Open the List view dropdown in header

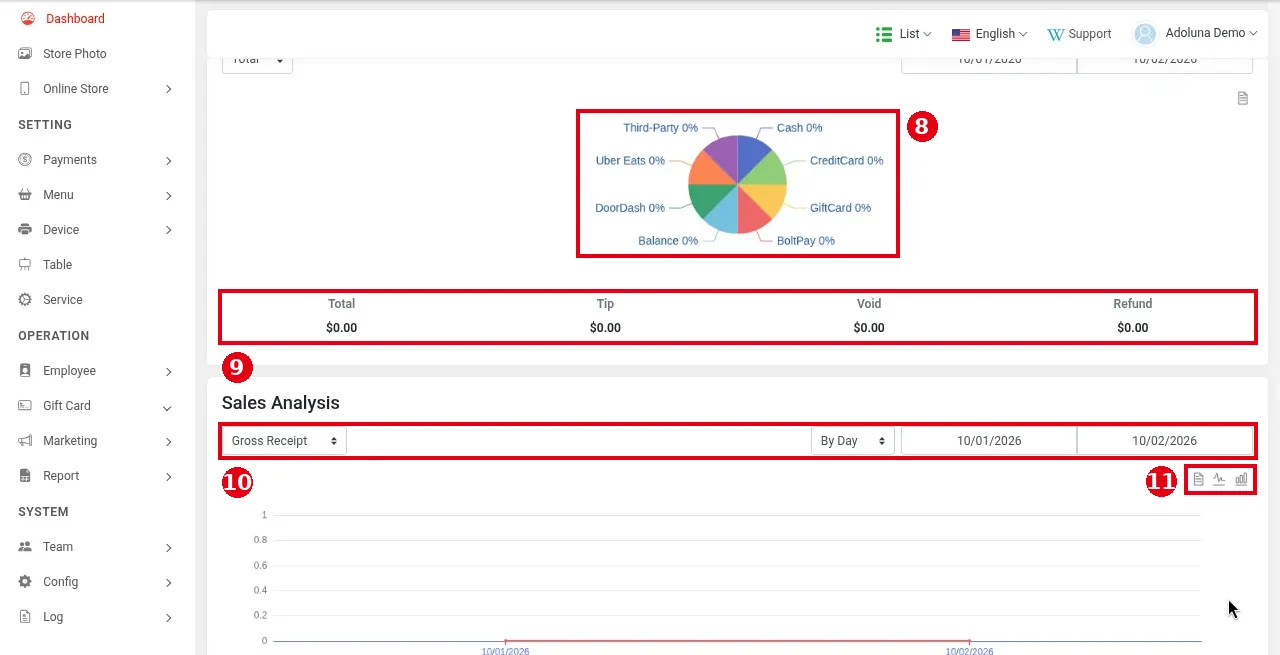(x=904, y=34)
